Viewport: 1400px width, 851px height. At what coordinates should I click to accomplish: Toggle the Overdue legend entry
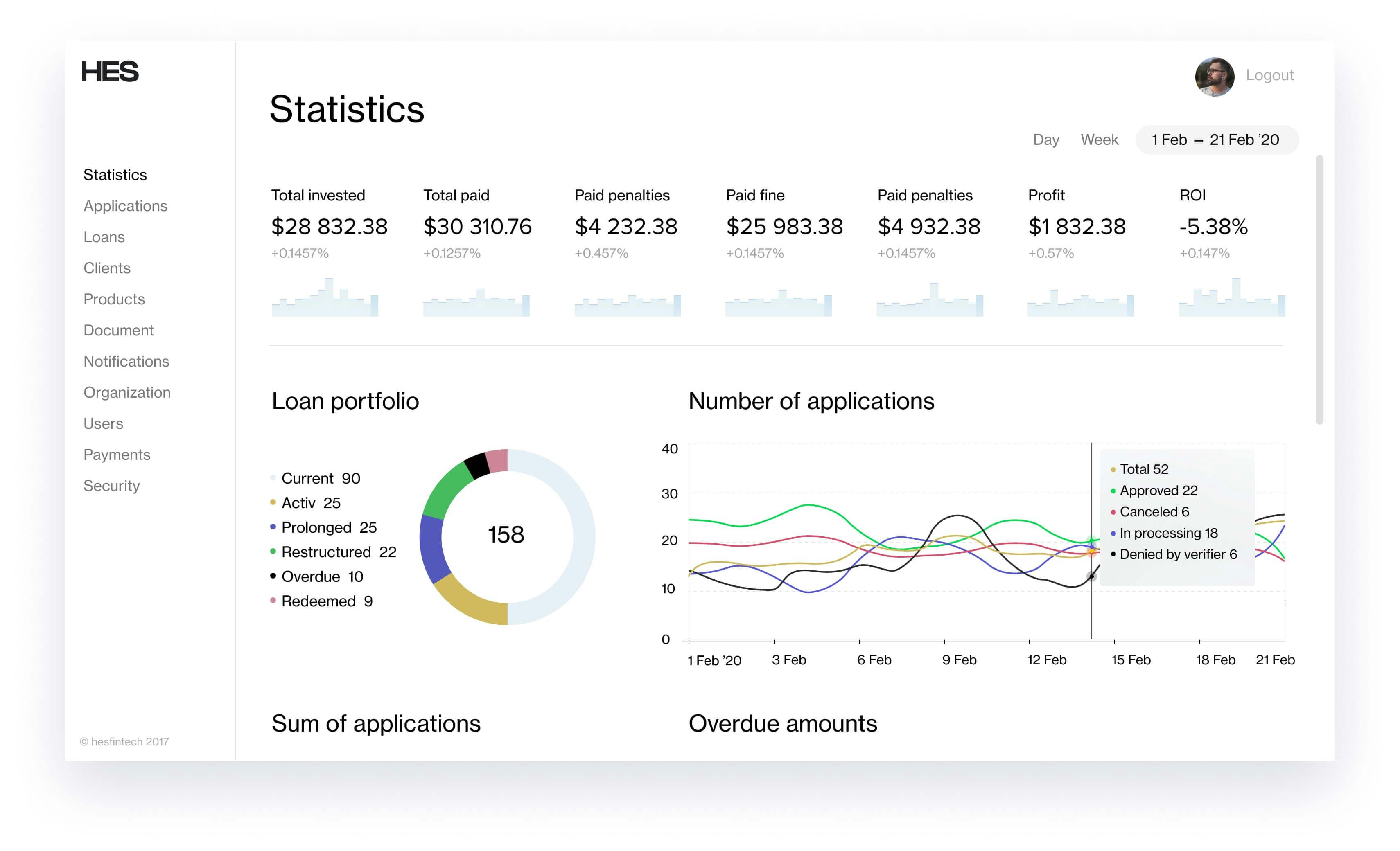pyautogui.click(x=322, y=577)
